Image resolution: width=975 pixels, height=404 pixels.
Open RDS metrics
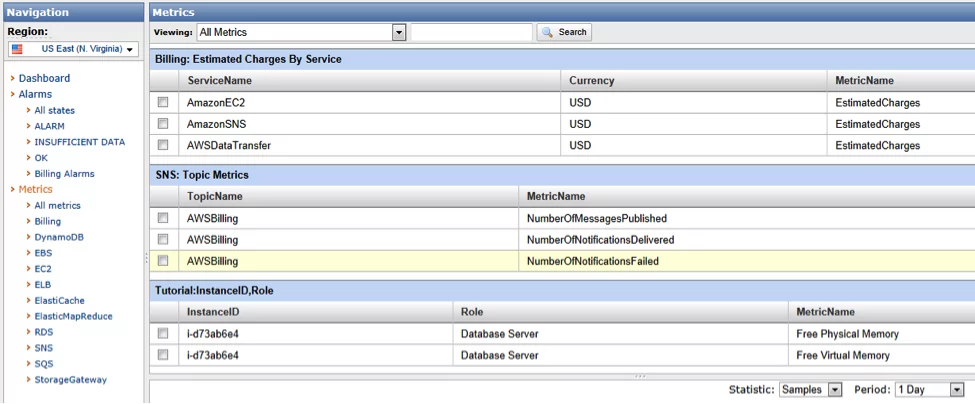44,333
